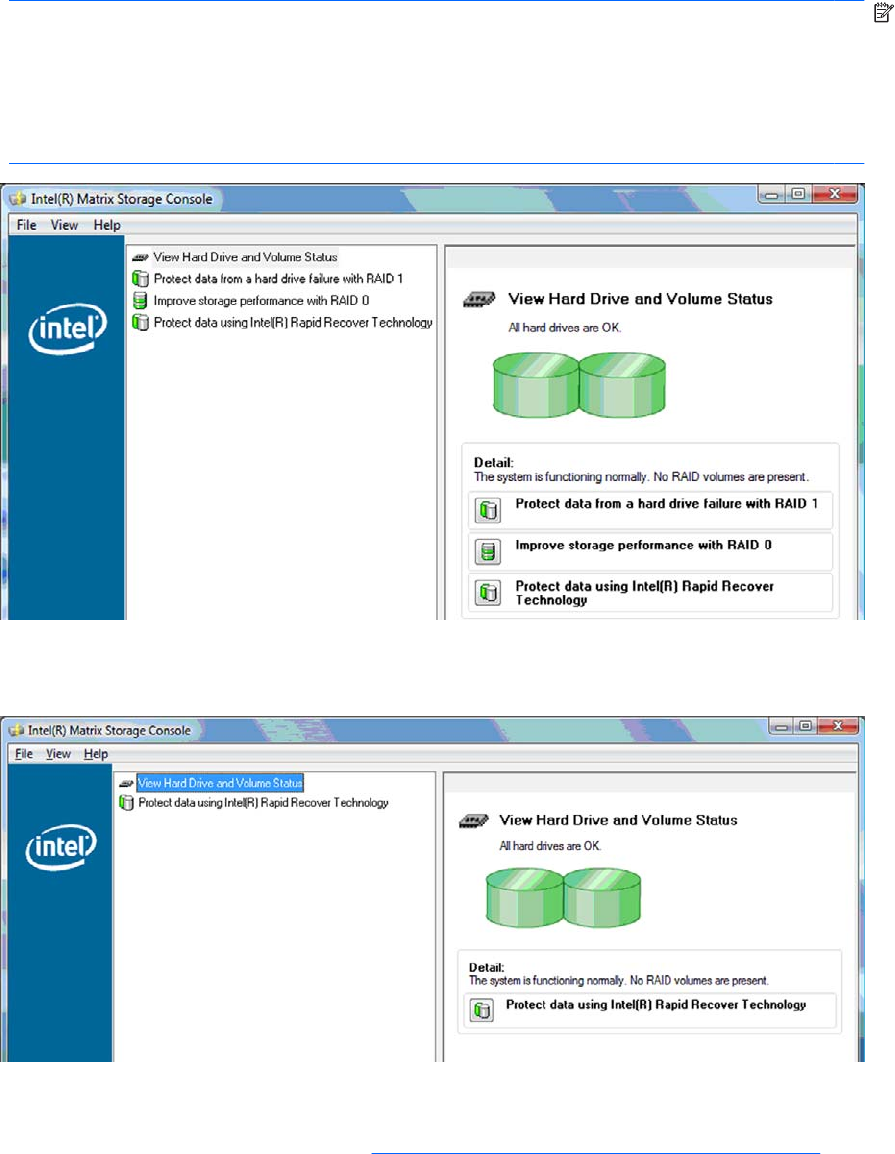Click upper window title bar app icon
The image size is (895, 1154).
tap(18, 199)
